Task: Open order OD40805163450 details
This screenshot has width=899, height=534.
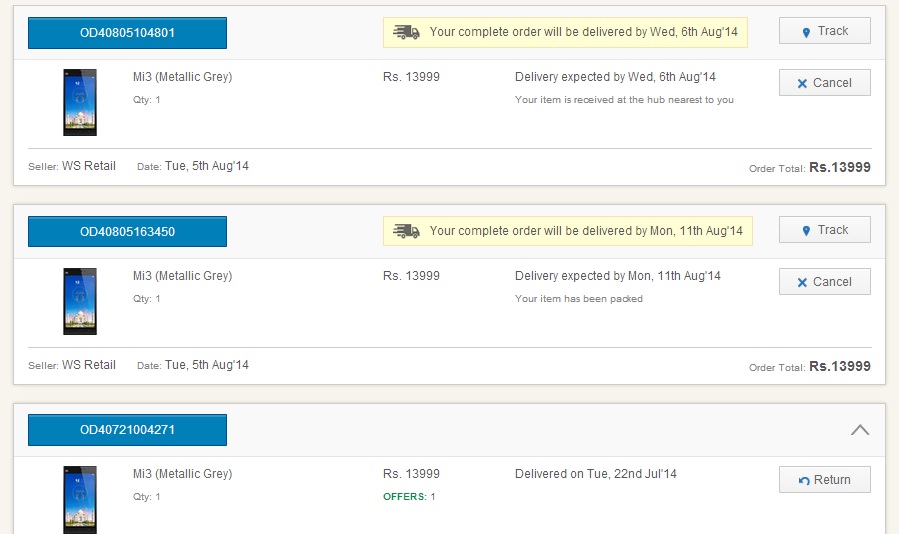Action: 127,232
